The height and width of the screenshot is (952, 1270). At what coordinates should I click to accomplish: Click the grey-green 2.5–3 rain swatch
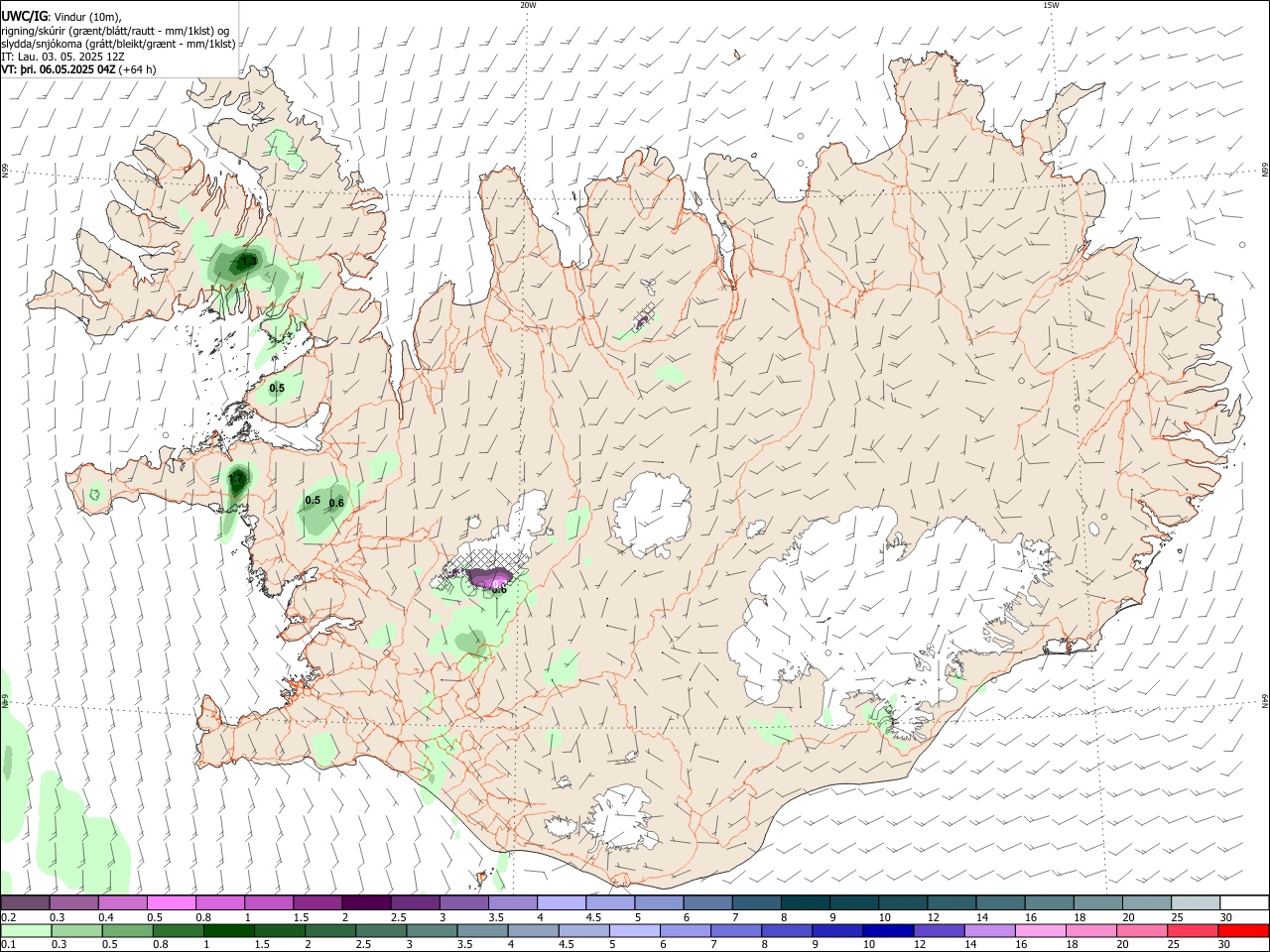[x=382, y=931]
